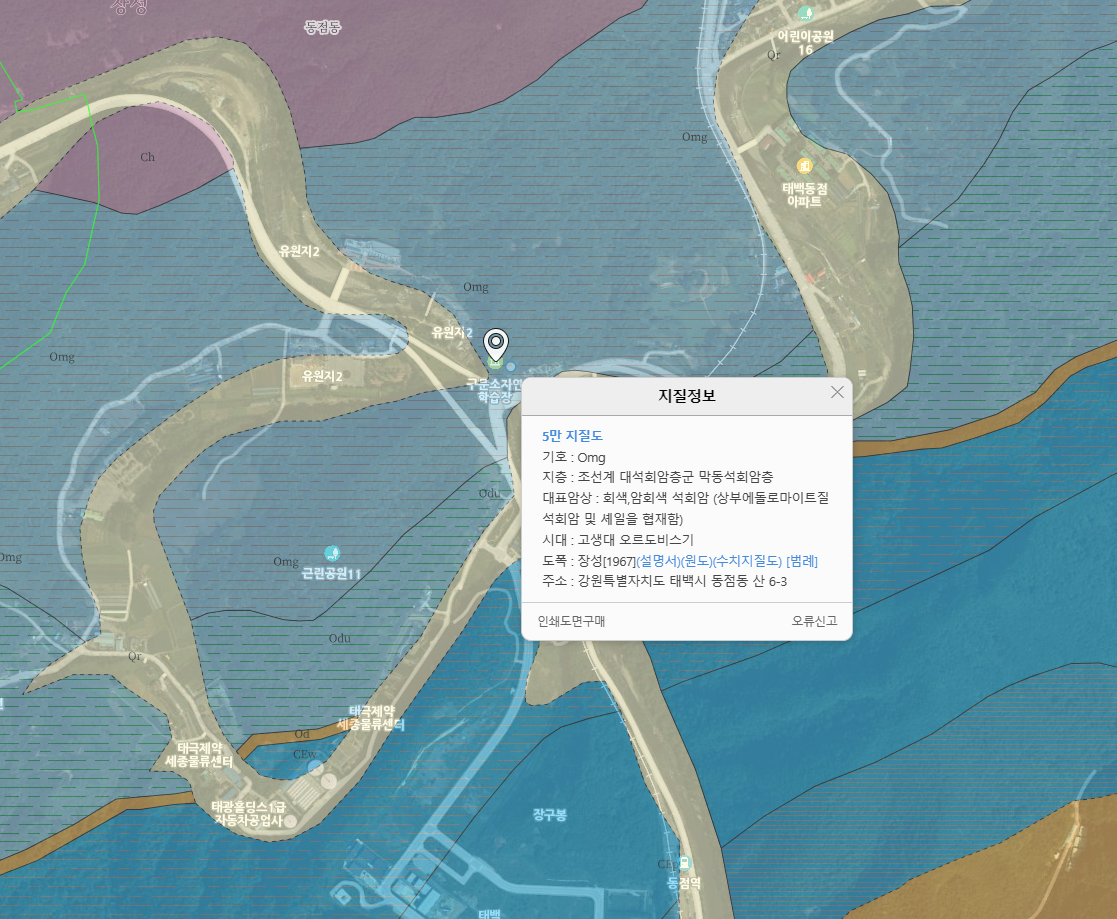Open the 5만 지질도 link
This screenshot has width=1117, height=919.
pos(572,436)
